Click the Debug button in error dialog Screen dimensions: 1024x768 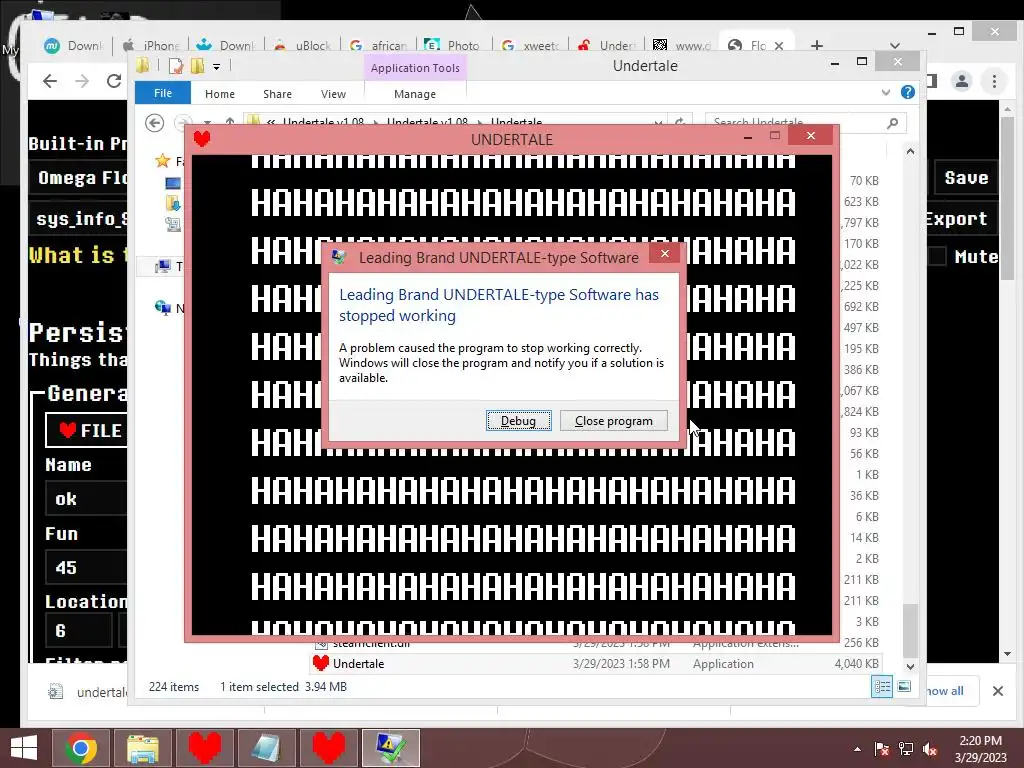[518, 421]
